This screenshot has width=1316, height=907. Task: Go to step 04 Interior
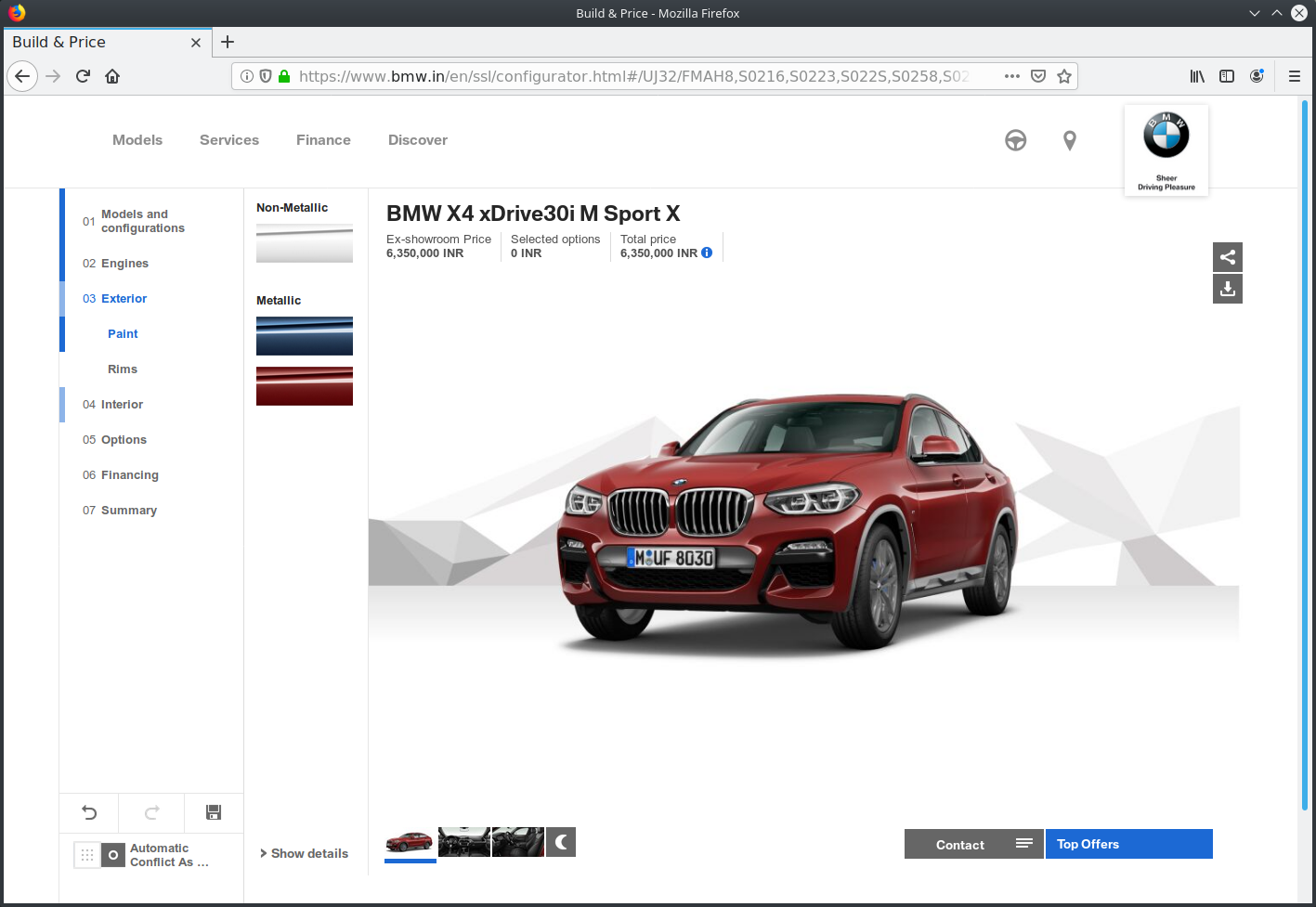113,405
